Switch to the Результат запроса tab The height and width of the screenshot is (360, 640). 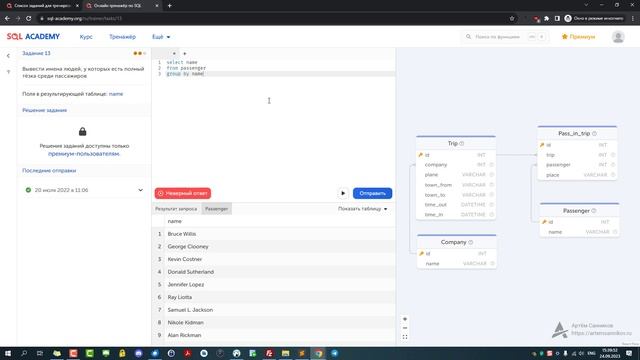pos(176,209)
